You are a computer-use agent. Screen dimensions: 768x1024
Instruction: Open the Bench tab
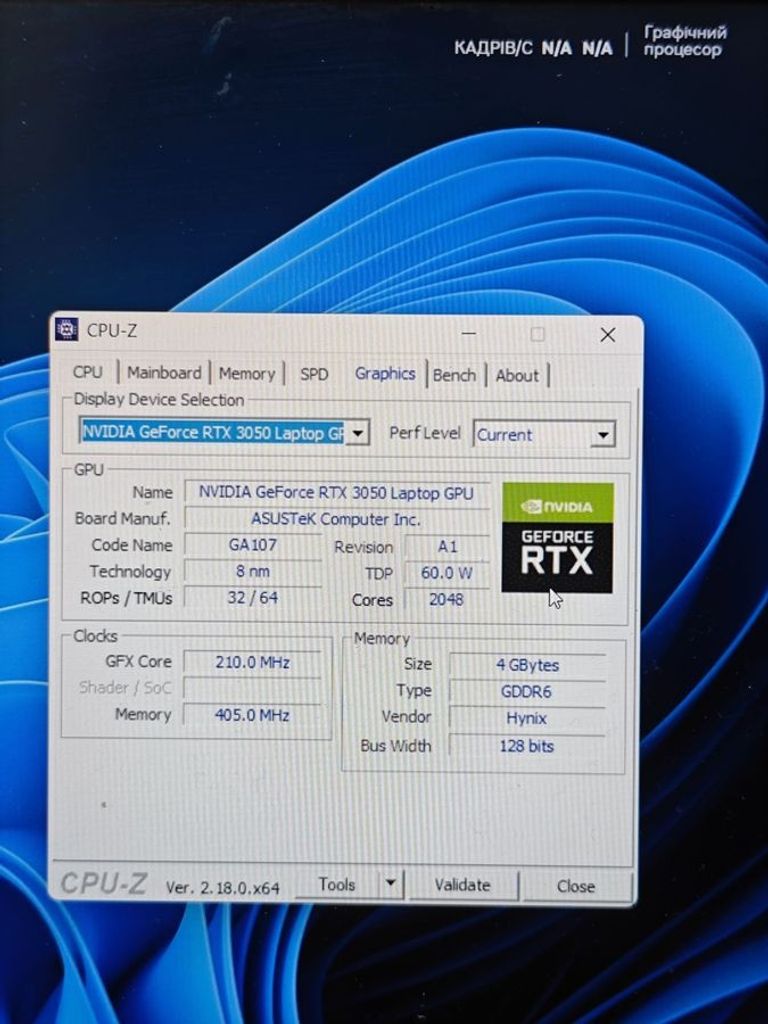[x=455, y=376]
